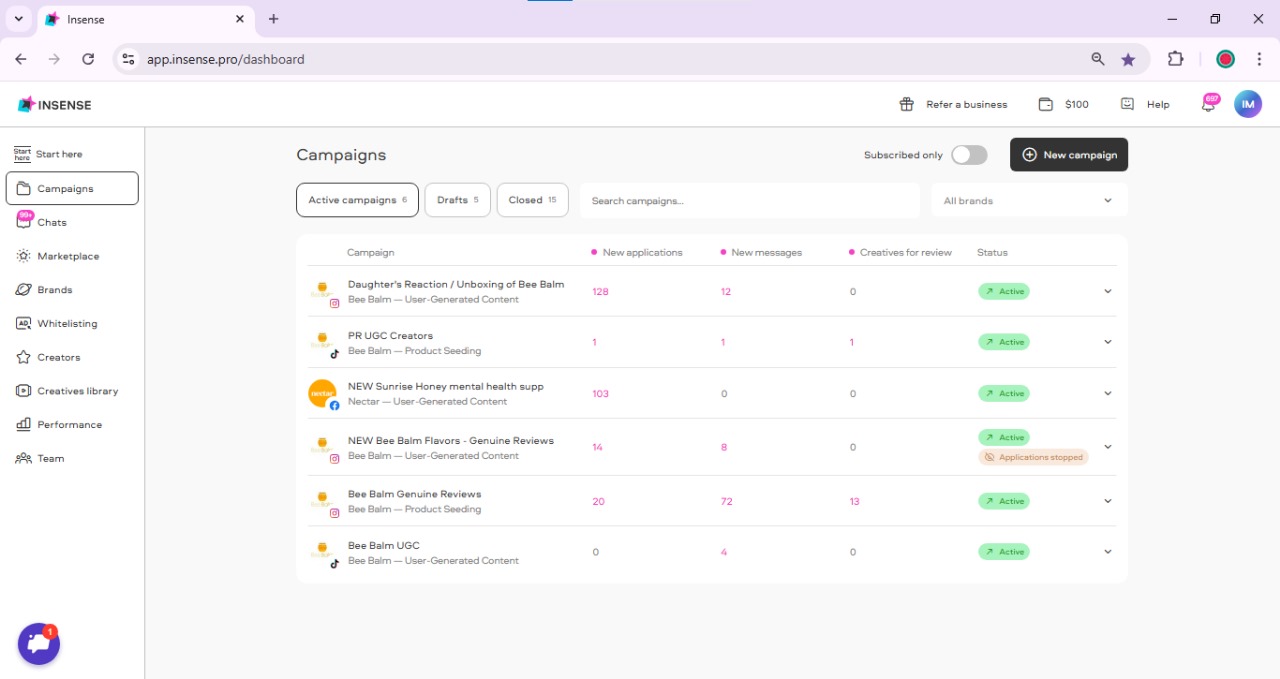Image resolution: width=1280 pixels, height=679 pixels.
Task: Open NEW Sunrise Honey mental health campaign
Action: pos(446,386)
